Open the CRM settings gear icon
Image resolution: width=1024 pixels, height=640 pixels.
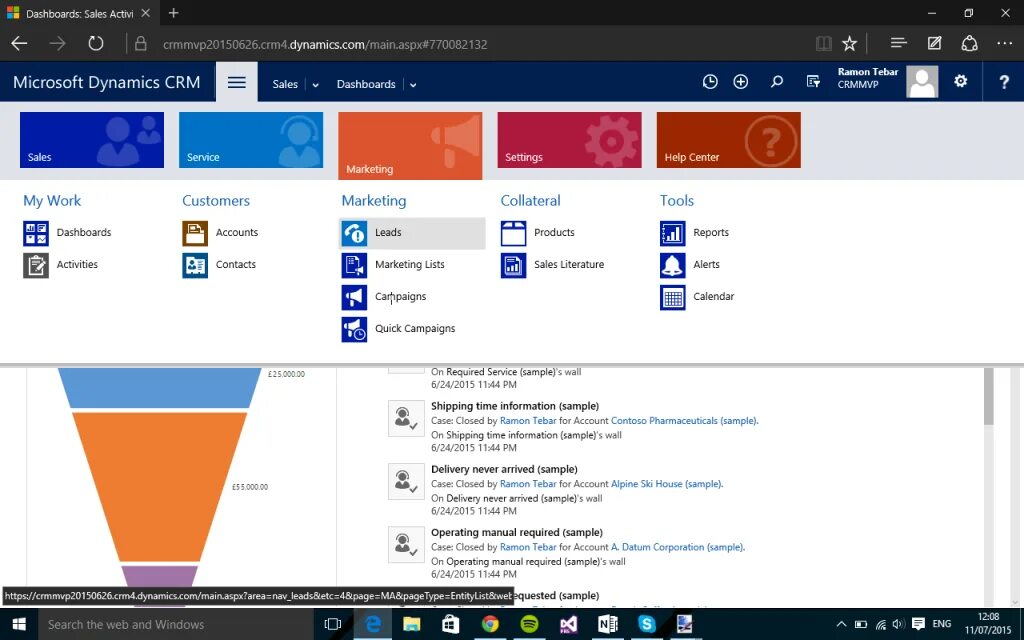[x=961, y=81]
